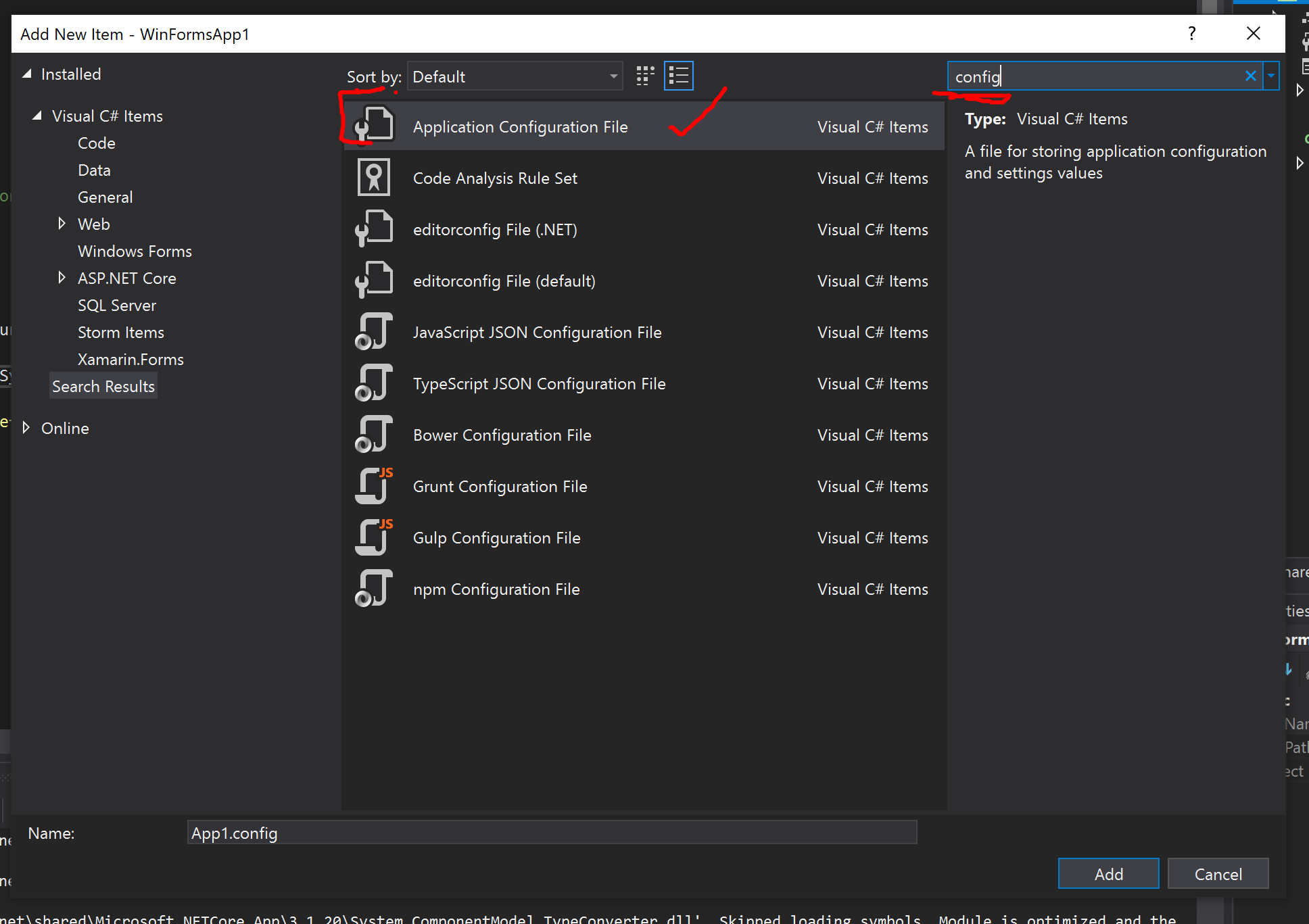1309x924 pixels.
Task: Click 'Bower Configuration File' label
Action: pos(502,435)
